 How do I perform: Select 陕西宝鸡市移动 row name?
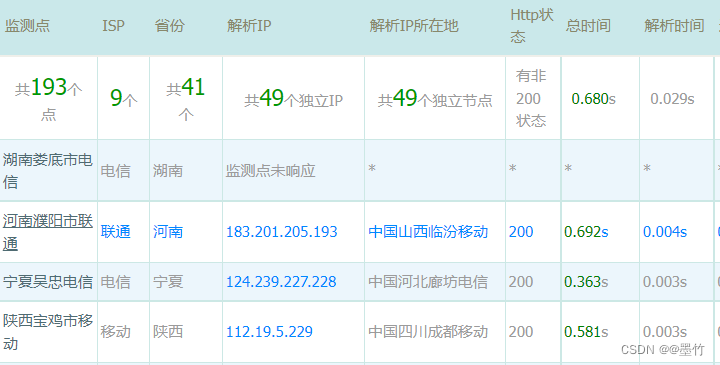(x=48, y=332)
